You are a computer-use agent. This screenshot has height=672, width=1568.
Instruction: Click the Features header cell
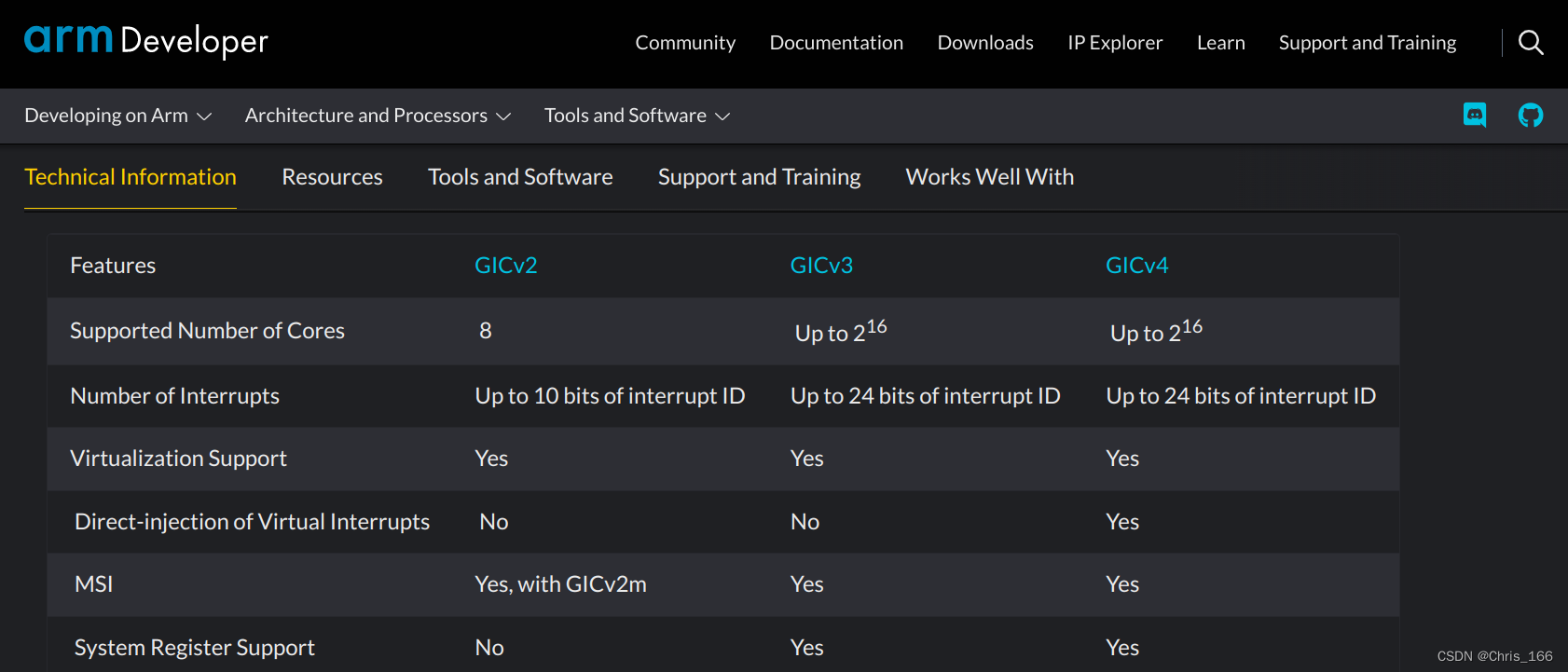(113, 266)
